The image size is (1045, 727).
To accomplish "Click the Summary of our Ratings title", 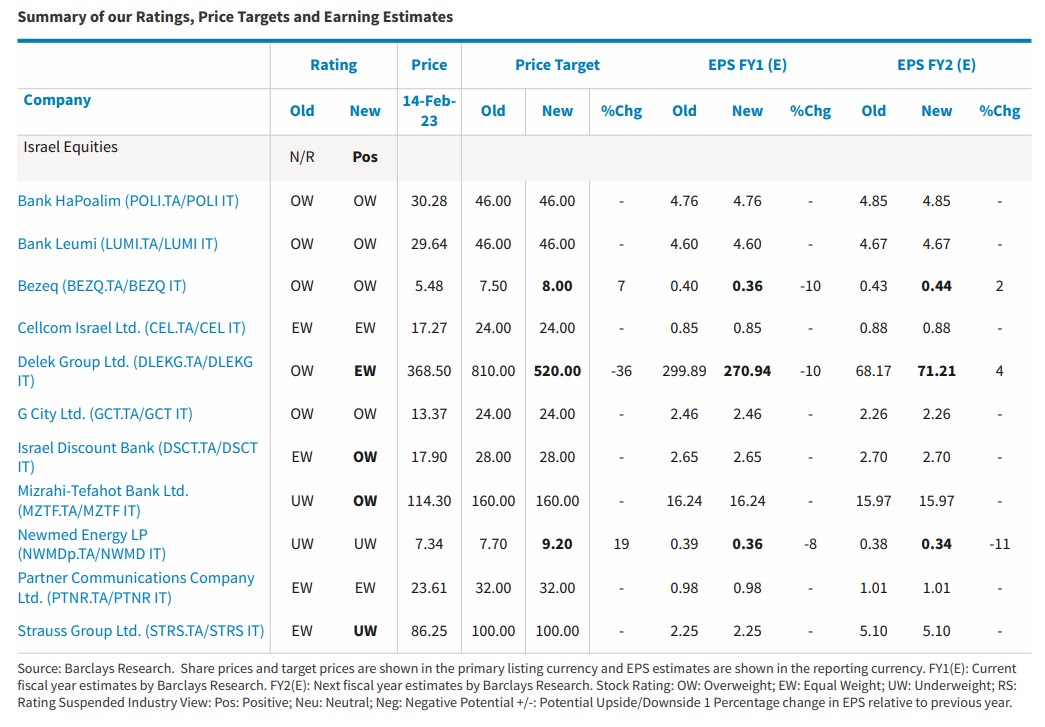I will pyautogui.click(x=235, y=17).
